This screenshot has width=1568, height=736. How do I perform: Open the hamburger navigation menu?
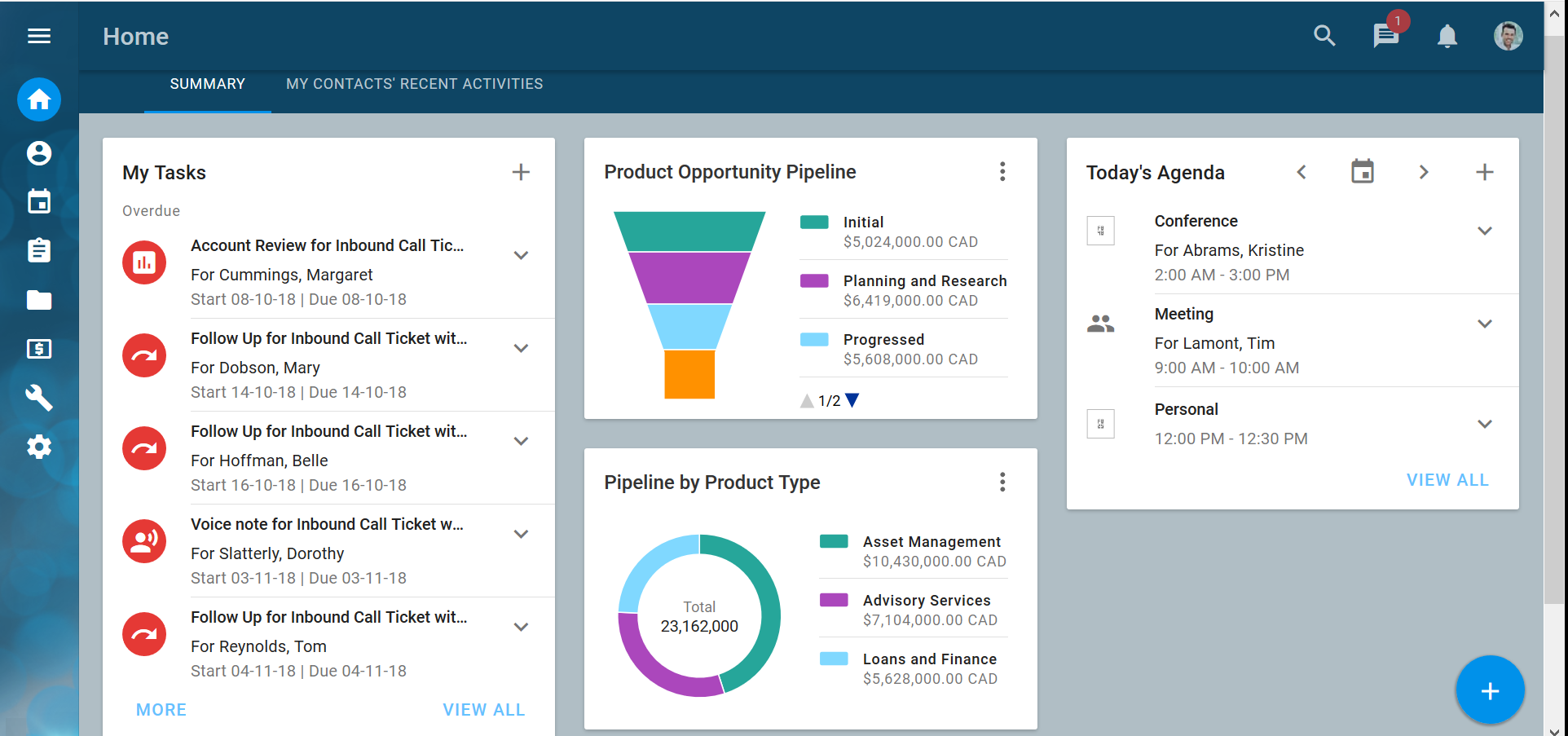[39, 36]
